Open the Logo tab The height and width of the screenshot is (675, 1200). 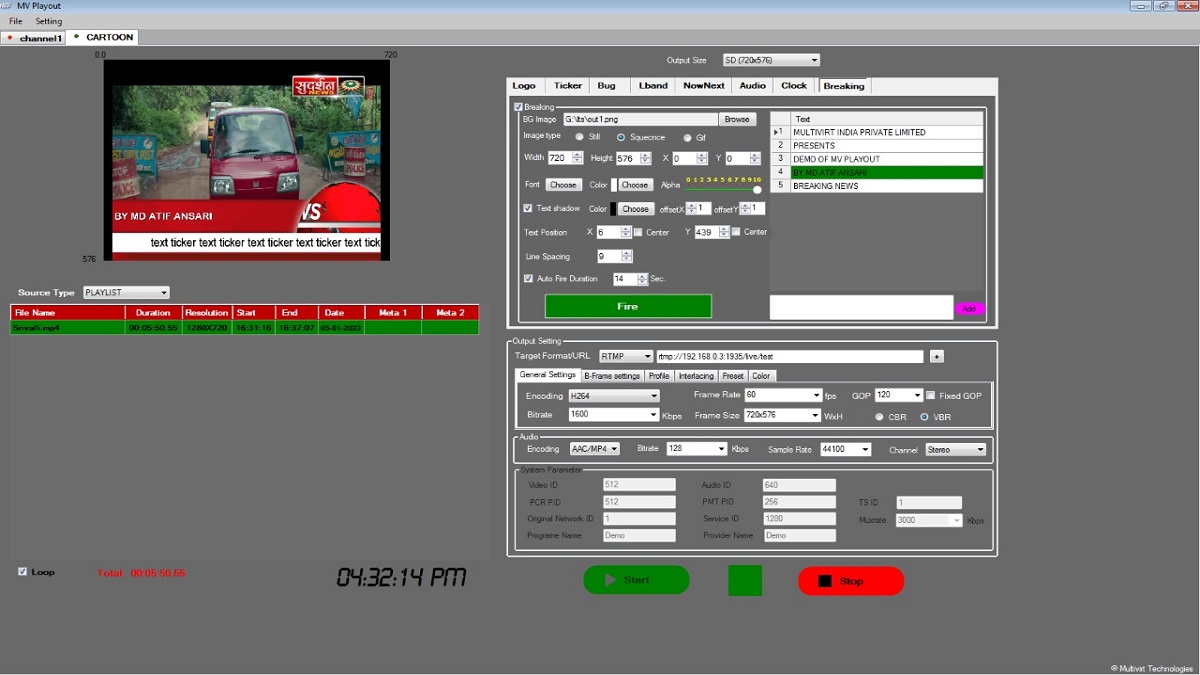tap(524, 86)
